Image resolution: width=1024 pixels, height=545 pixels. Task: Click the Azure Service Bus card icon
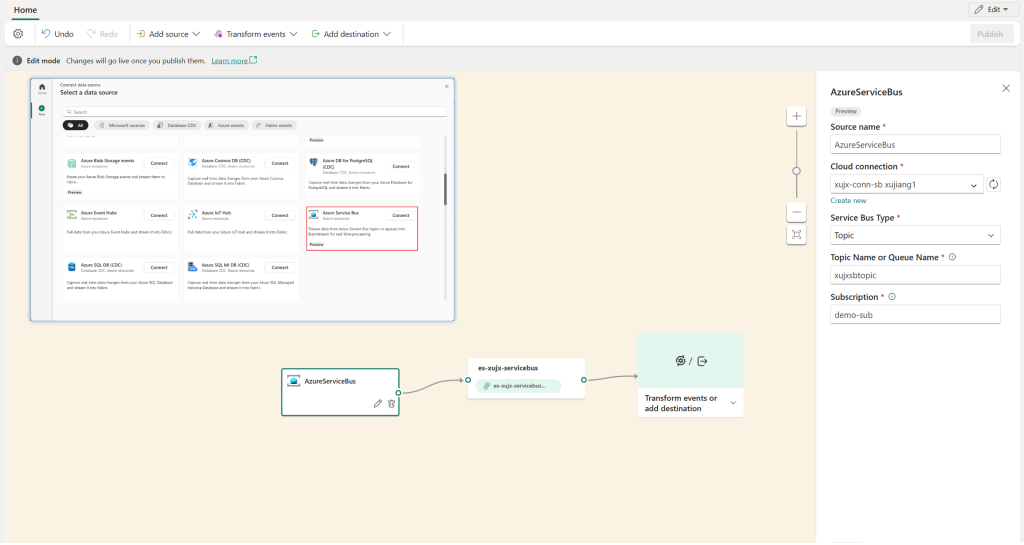313,214
